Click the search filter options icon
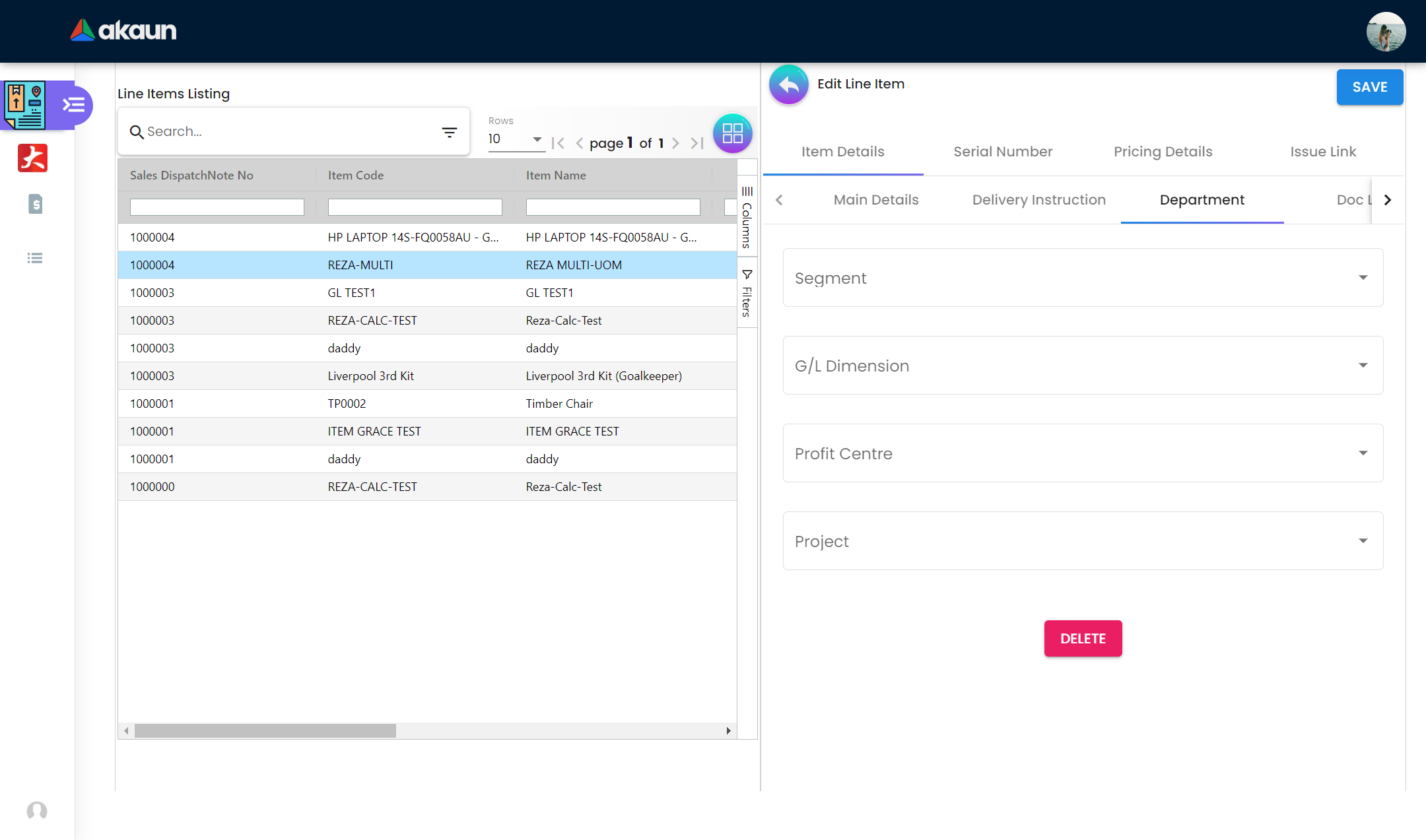The height and width of the screenshot is (840, 1426). [x=449, y=133]
